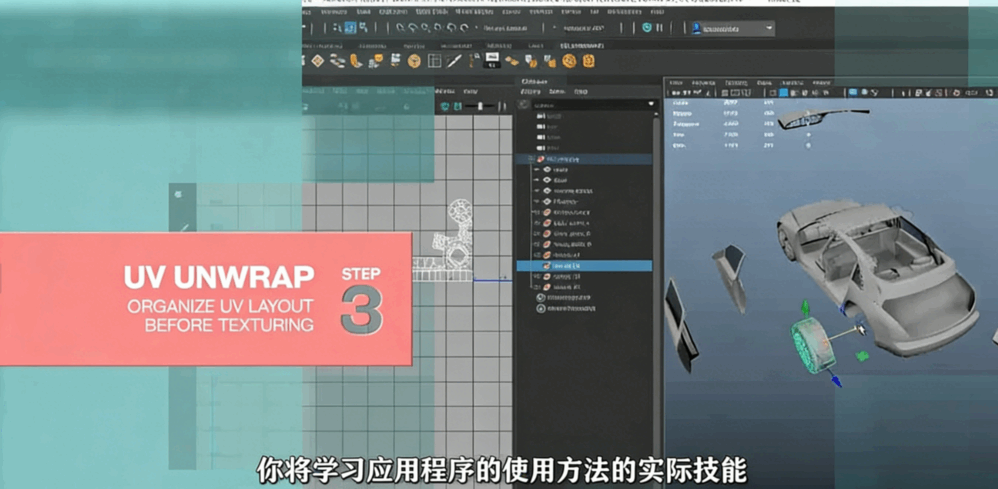
Task: Click the orange ring-shaped shelf icon
Action: click(x=569, y=61)
